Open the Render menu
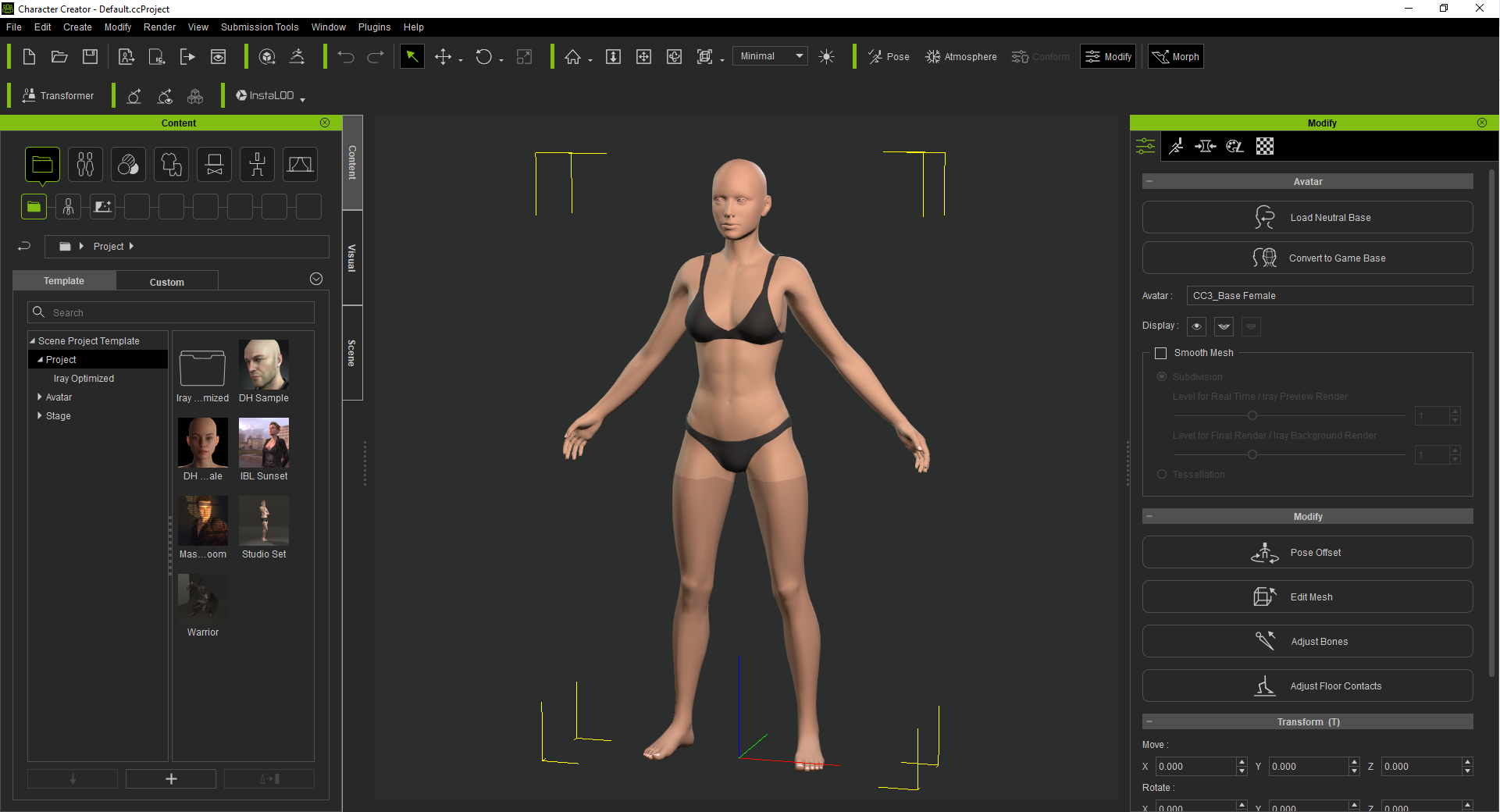This screenshot has height=812, width=1500. pos(159,27)
